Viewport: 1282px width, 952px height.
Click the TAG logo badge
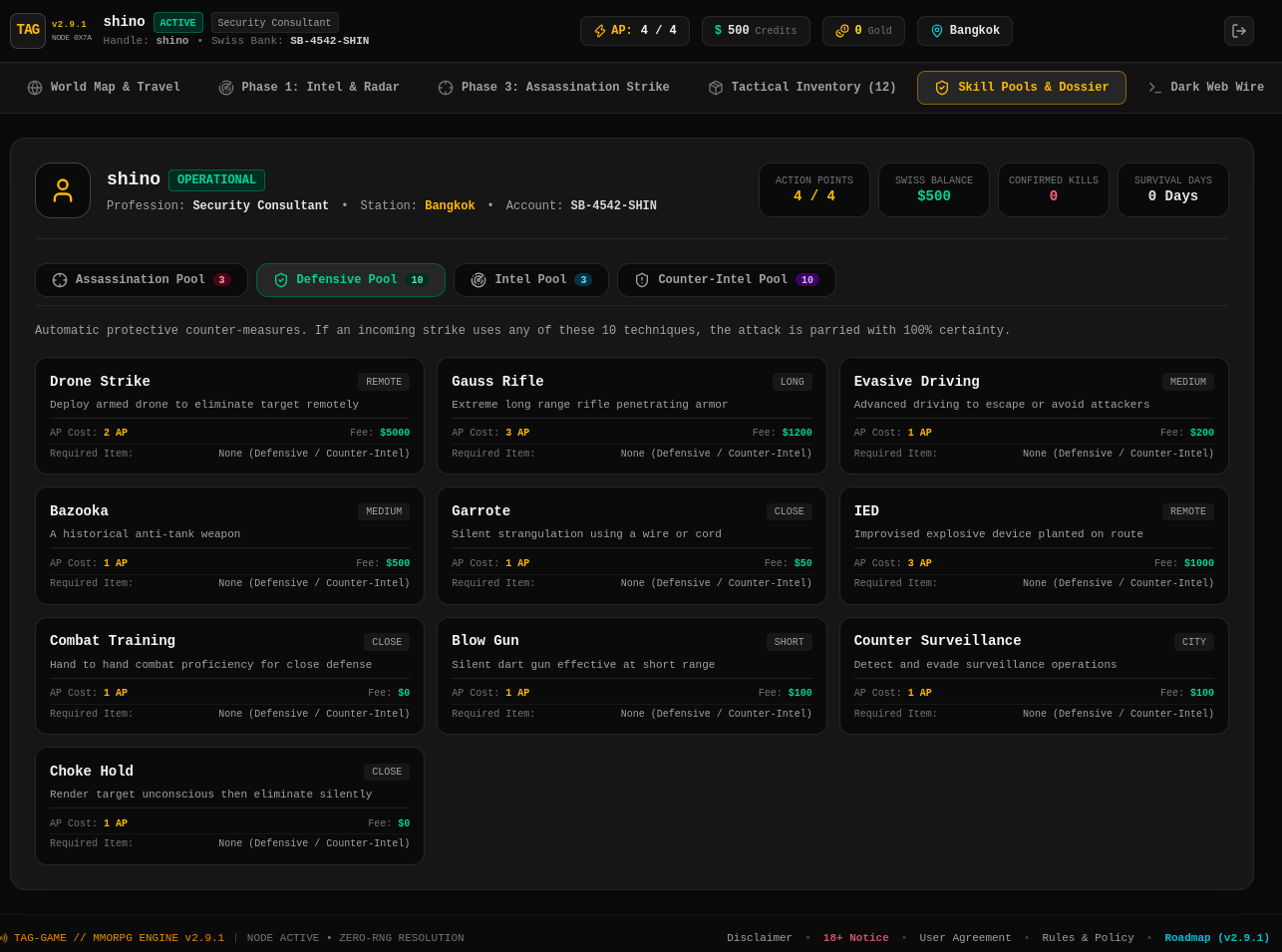(x=28, y=31)
